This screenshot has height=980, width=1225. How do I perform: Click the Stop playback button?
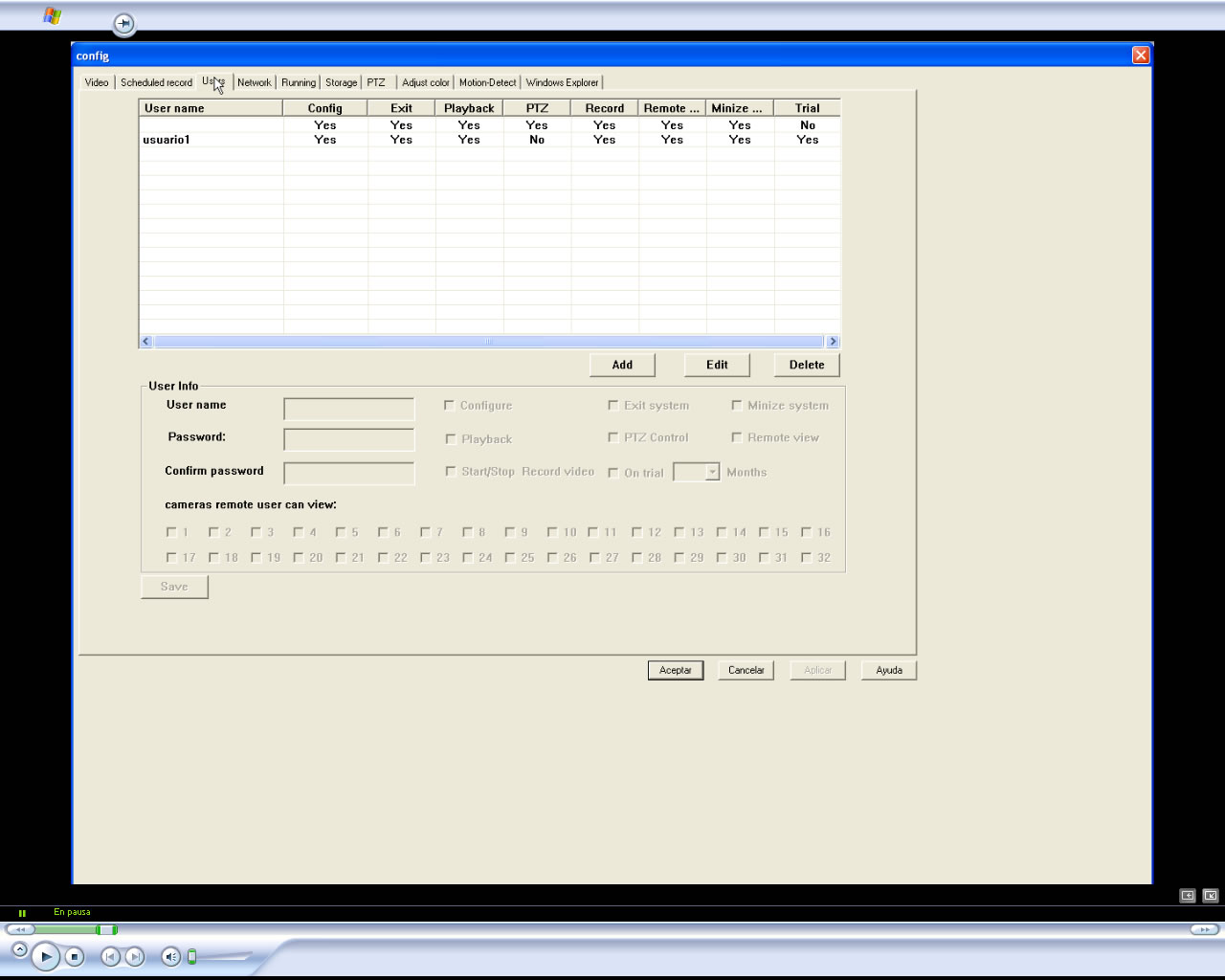point(75,956)
